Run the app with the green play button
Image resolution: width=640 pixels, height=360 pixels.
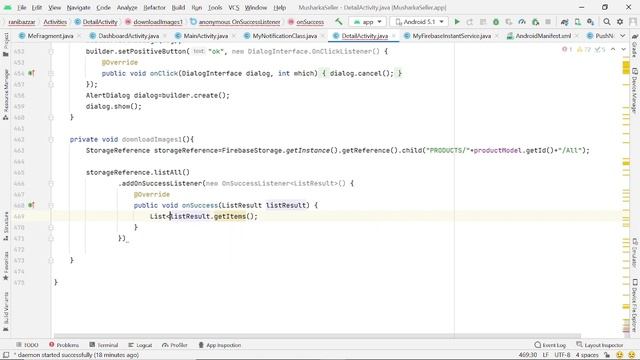coord(457,22)
